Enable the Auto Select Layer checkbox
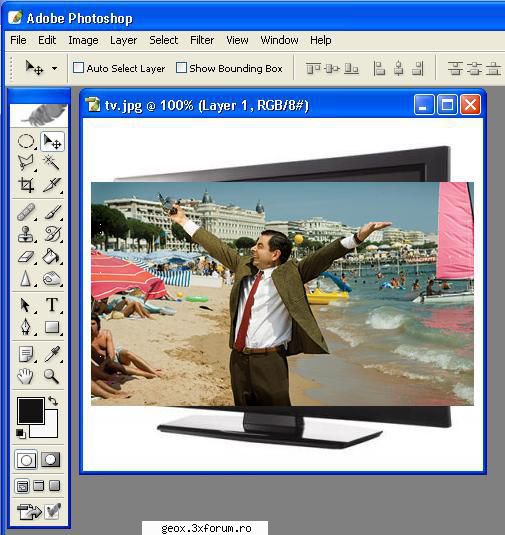 (78, 68)
